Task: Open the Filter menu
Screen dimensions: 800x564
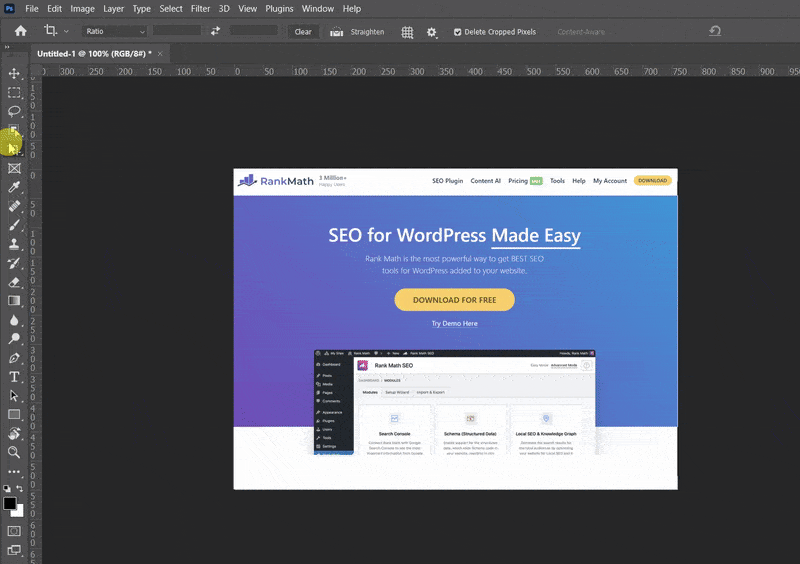Action: [x=201, y=9]
